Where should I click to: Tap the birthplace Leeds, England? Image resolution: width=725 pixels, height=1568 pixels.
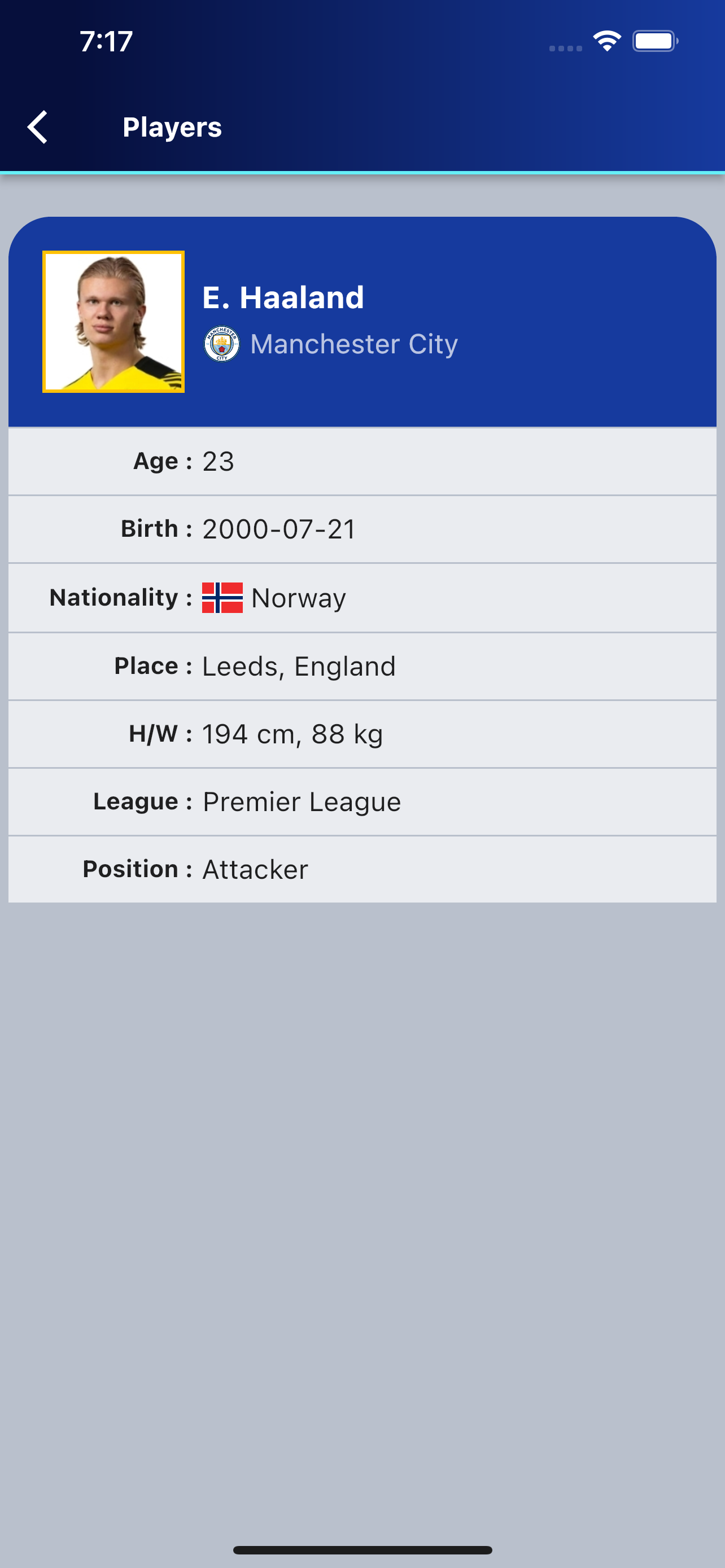click(x=299, y=667)
